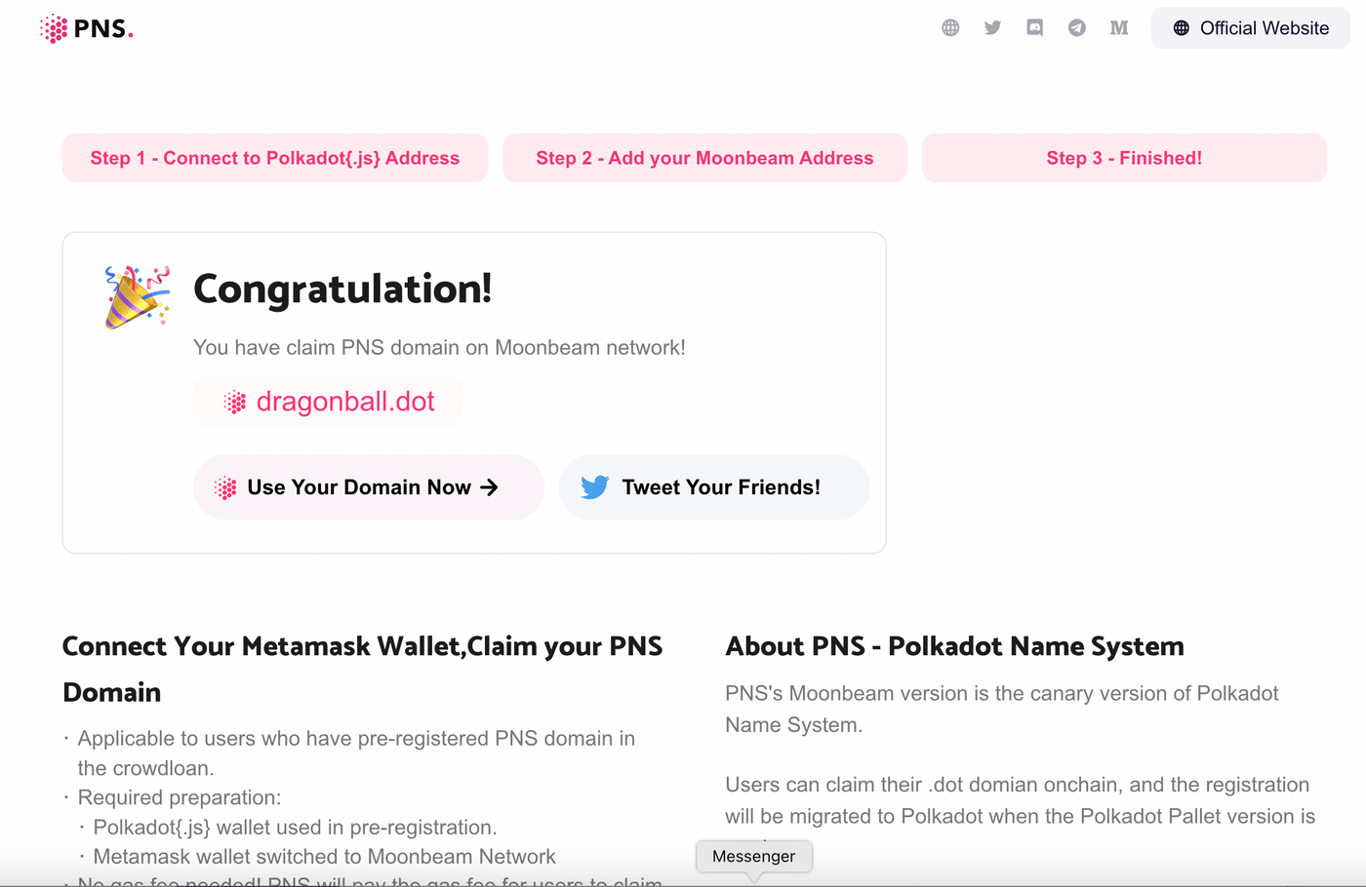Click the dragonball.dot domain badge
The image size is (1366, 887).
pos(328,402)
